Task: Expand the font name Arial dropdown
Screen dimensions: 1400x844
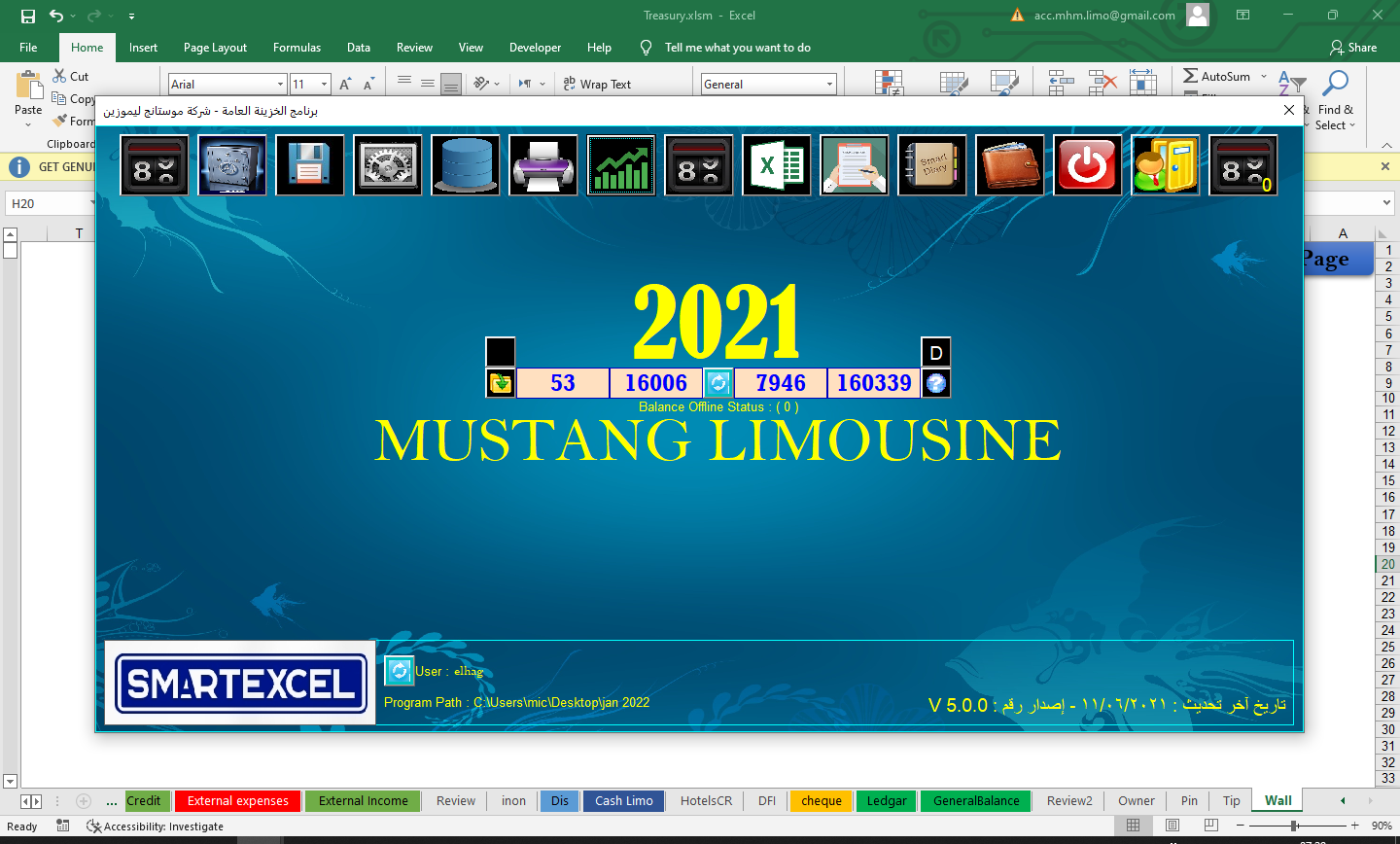Action: pyautogui.click(x=280, y=85)
